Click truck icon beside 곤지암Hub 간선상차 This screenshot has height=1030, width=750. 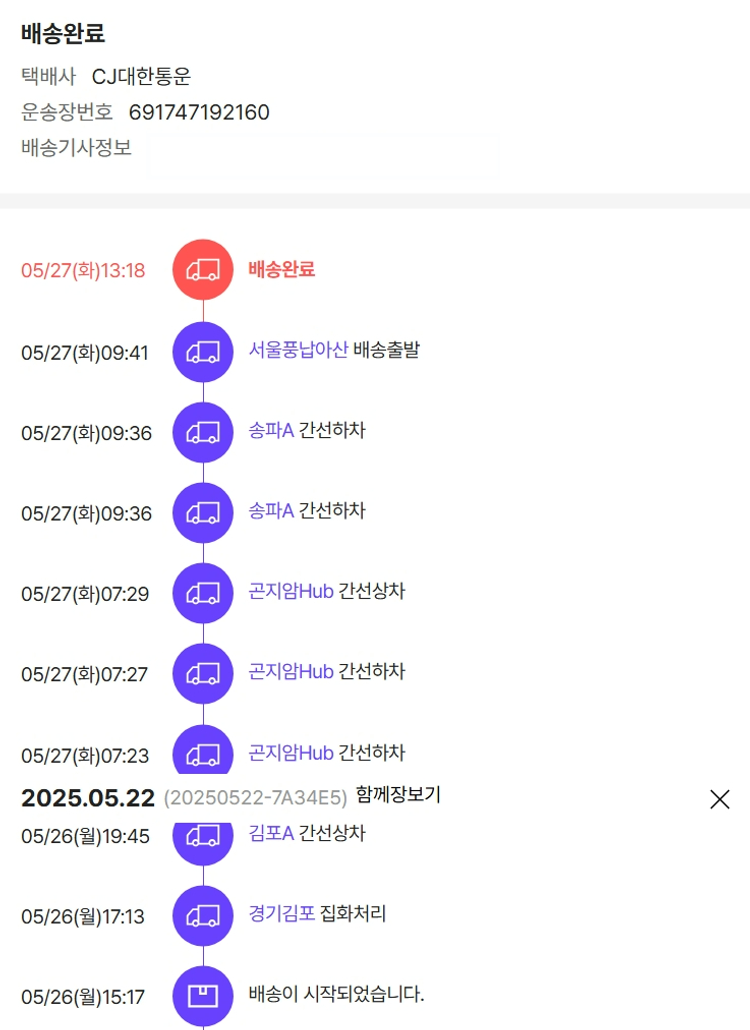[x=203, y=593]
